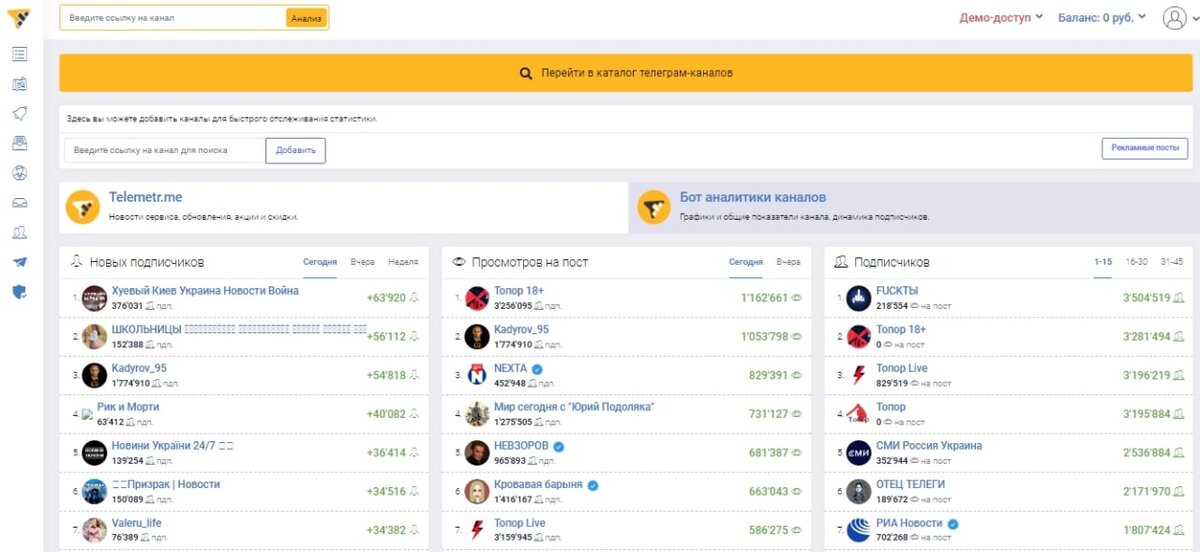This screenshot has height=552, width=1200.
Task: Click the 1'162'661 views value
Action: click(x=764, y=298)
